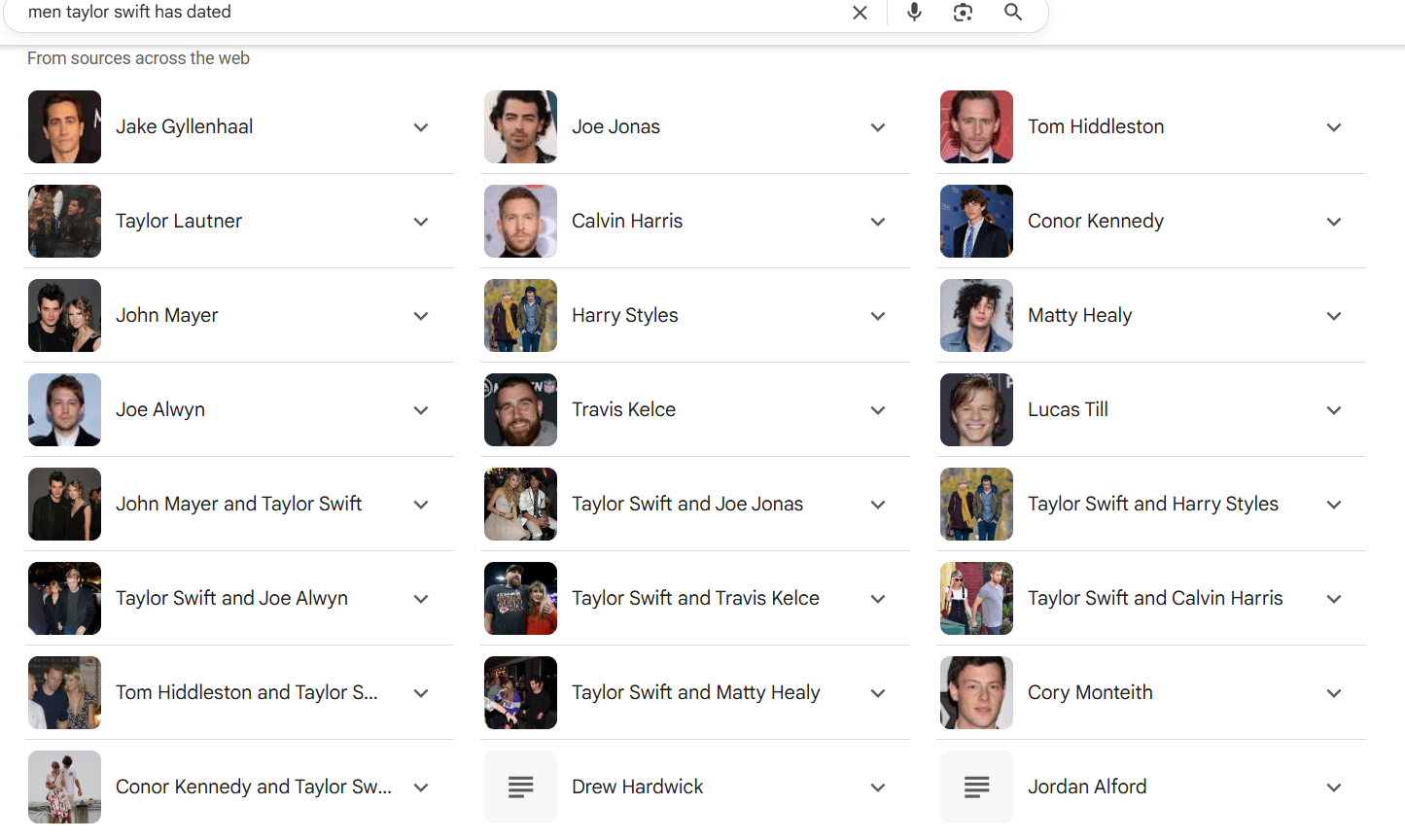Select the 'Cory Monteith' name text
Image resolution: width=1405 pixels, height=840 pixels.
(1090, 692)
